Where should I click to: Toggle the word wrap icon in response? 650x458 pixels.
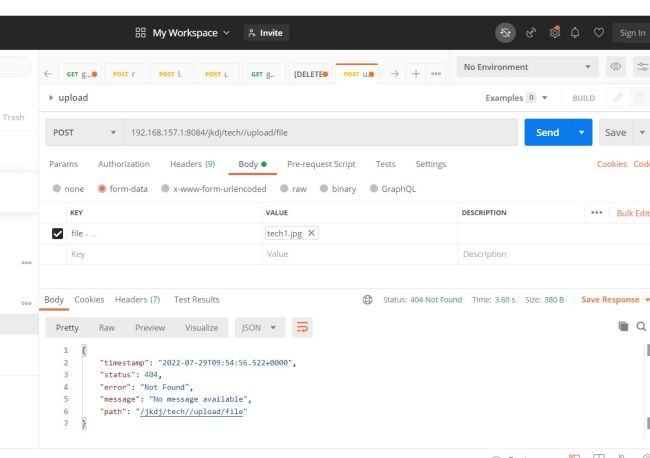pos(302,327)
